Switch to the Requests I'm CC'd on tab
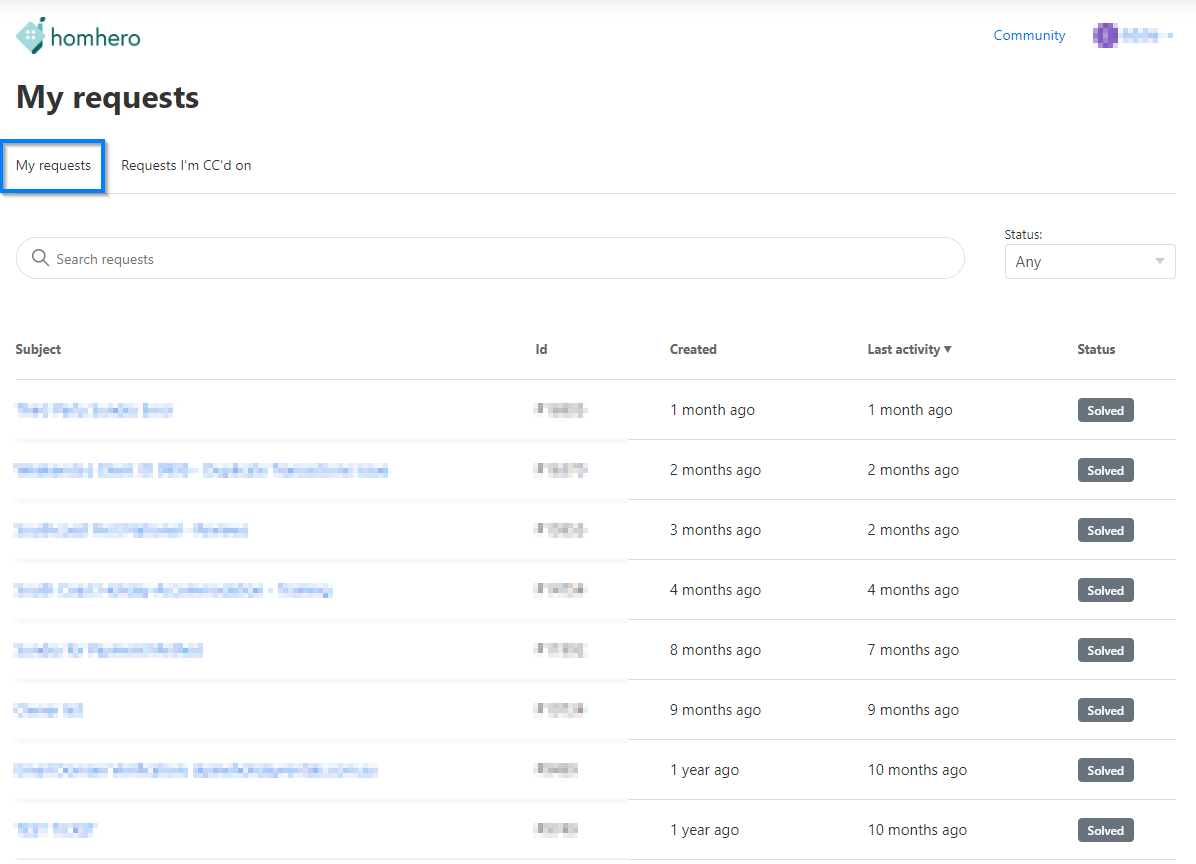 coord(186,166)
